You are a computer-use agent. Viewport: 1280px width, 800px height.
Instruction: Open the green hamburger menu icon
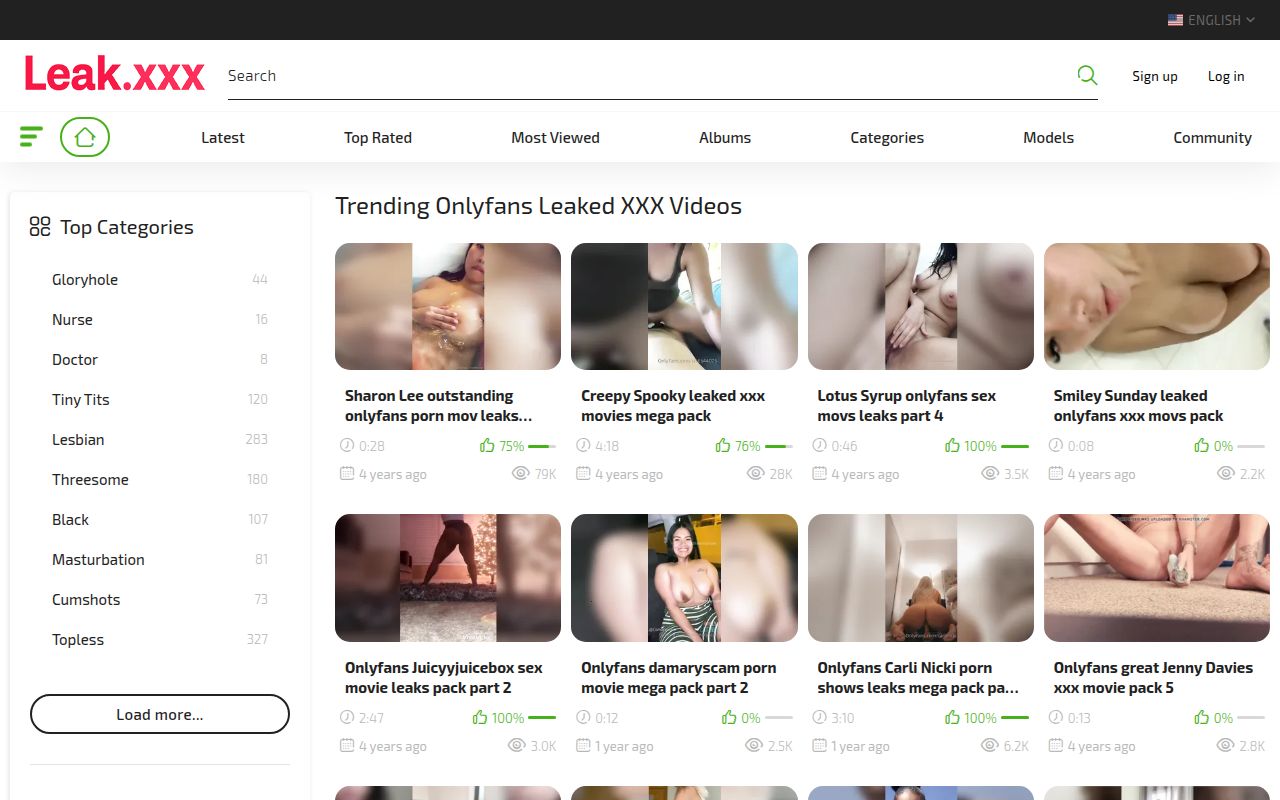[31, 137]
